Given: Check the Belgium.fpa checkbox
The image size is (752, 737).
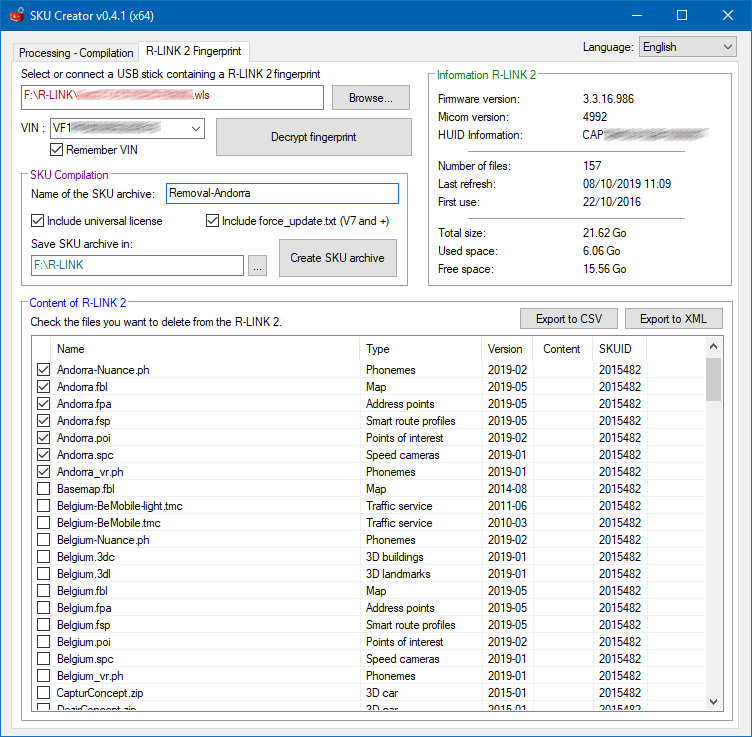Looking at the screenshot, I should coord(43,608).
